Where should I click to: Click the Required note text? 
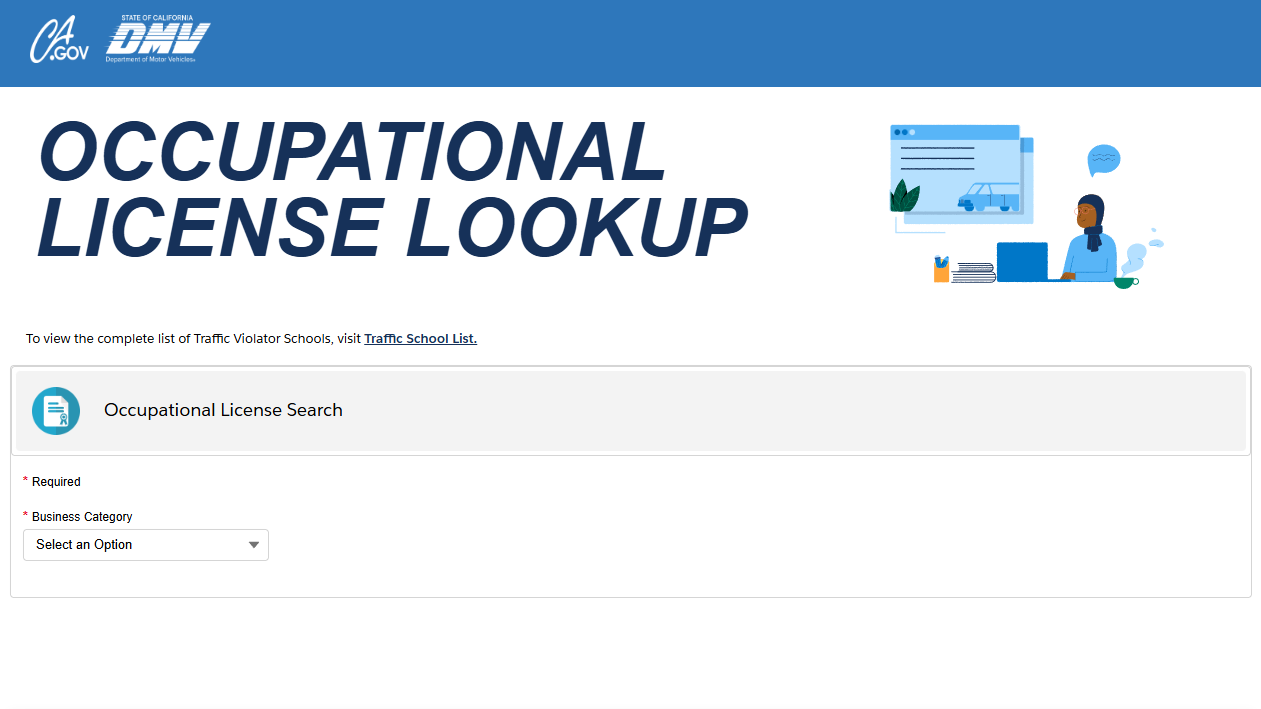point(56,482)
